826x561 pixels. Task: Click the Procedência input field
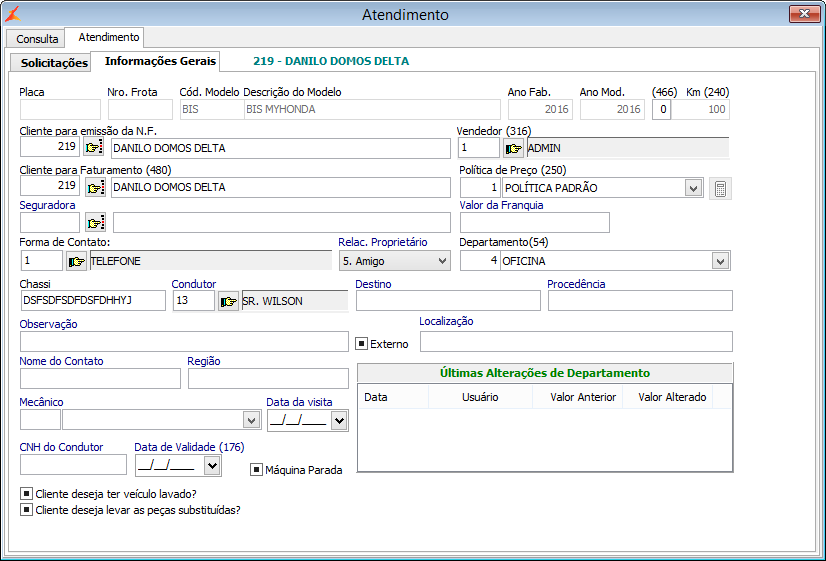pyautogui.click(x=640, y=301)
